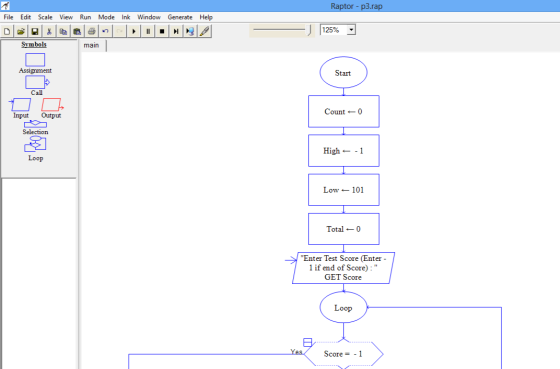Image resolution: width=560 pixels, height=369 pixels.
Task: Collapse the loop using the small box icon
Action: click(x=308, y=342)
